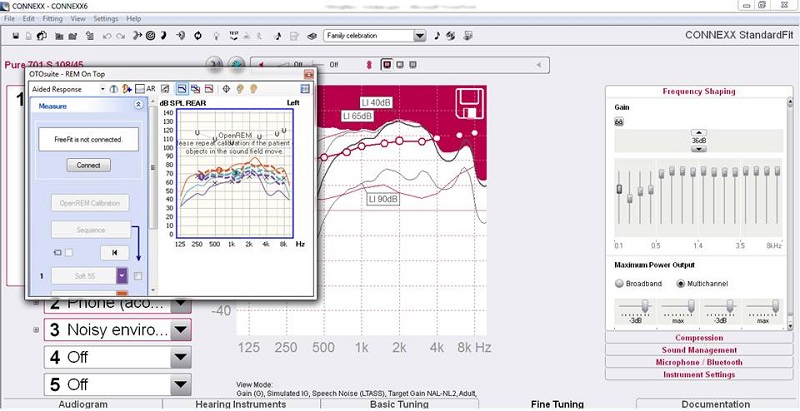Click the Sequence button
The image size is (800, 411).
coord(91,230)
